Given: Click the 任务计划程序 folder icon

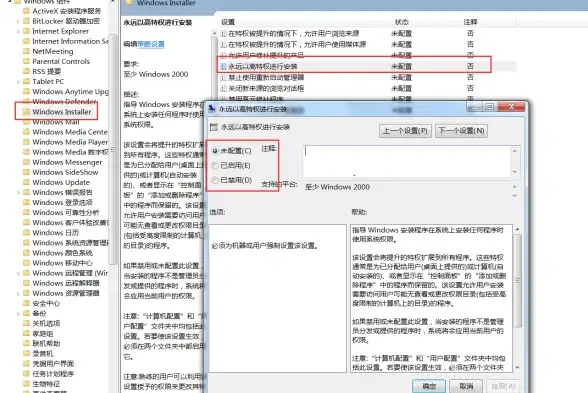Looking at the screenshot, I should pos(26,374).
